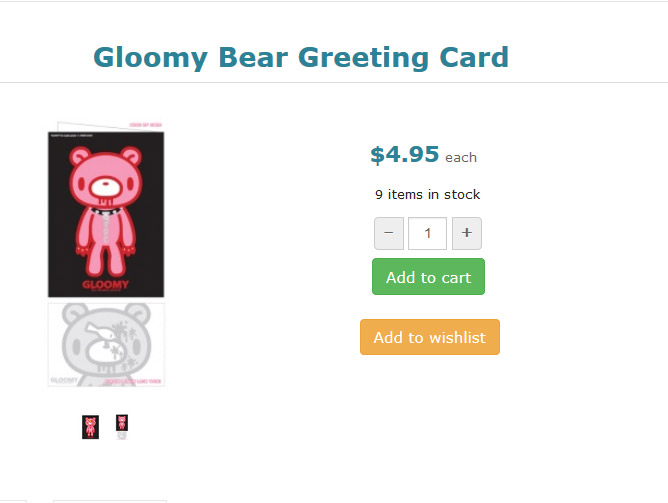Decrease quantity with the minus button

(388, 234)
